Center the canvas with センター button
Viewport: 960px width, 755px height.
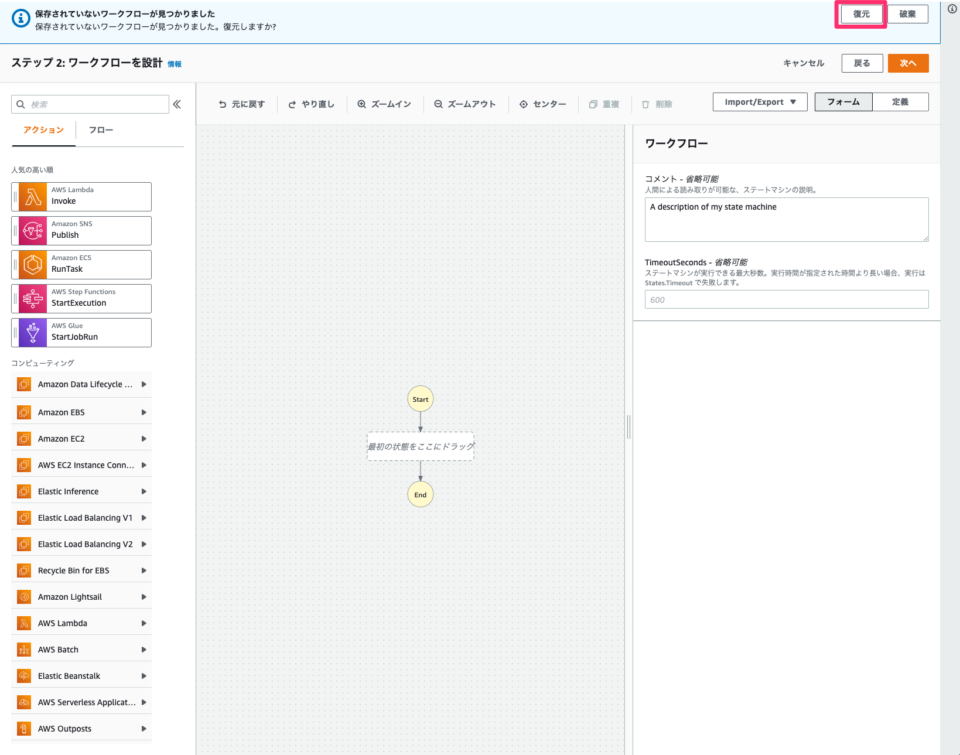[x=542, y=104]
